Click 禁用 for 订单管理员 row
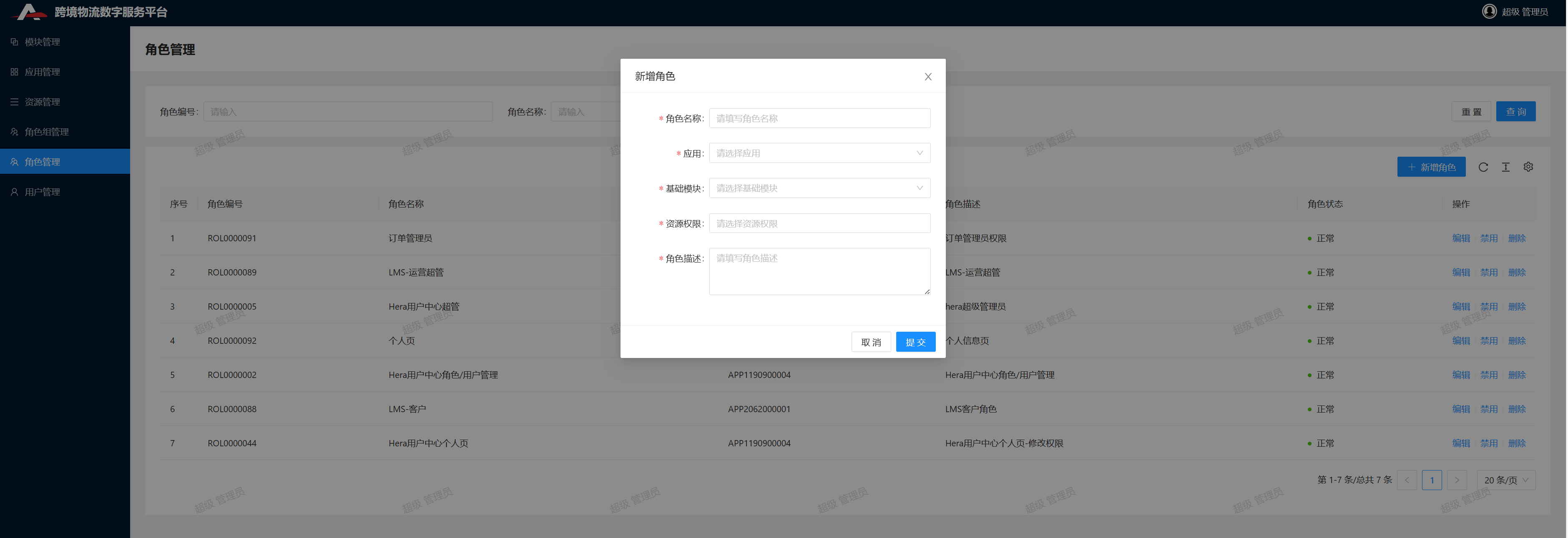Screen dimensions: 1568x538 [1488, 238]
